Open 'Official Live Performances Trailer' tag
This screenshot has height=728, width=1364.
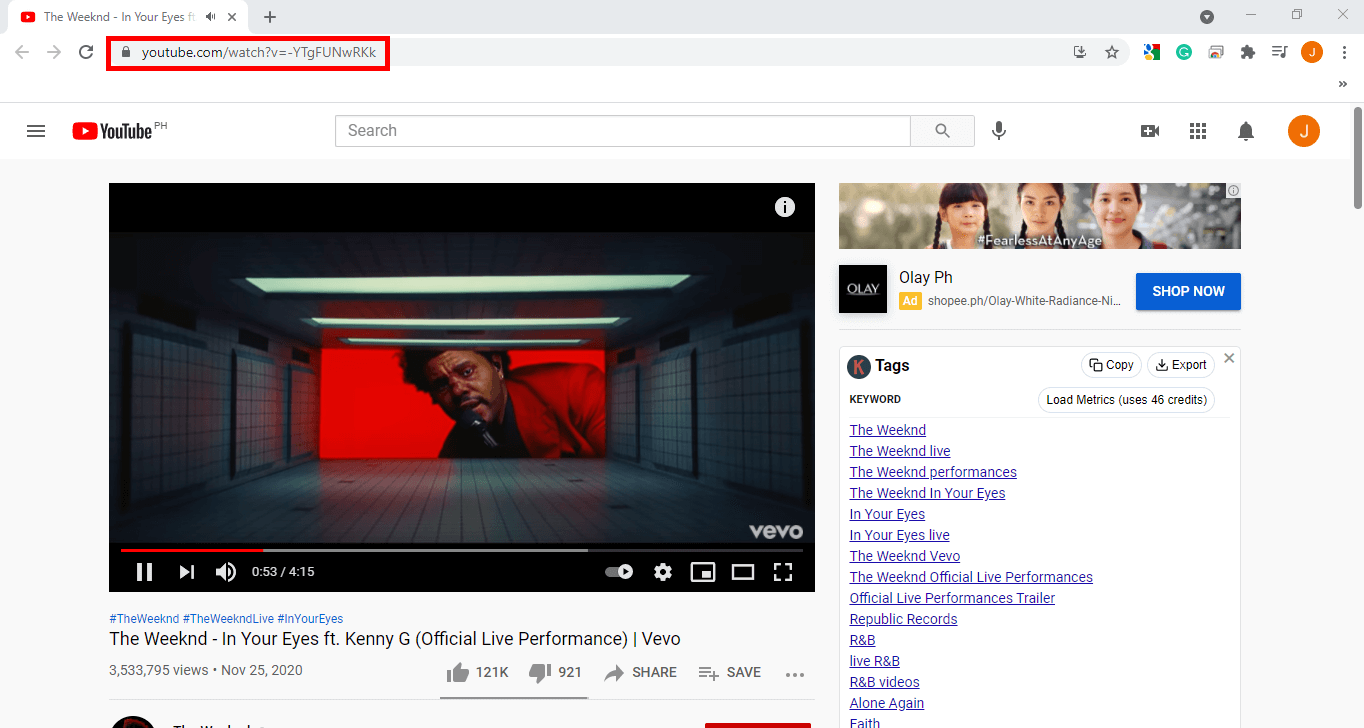click(952, 598)
